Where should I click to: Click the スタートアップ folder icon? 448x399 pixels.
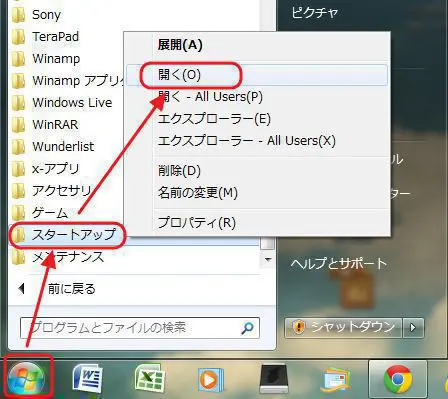[x=18, y=235]
